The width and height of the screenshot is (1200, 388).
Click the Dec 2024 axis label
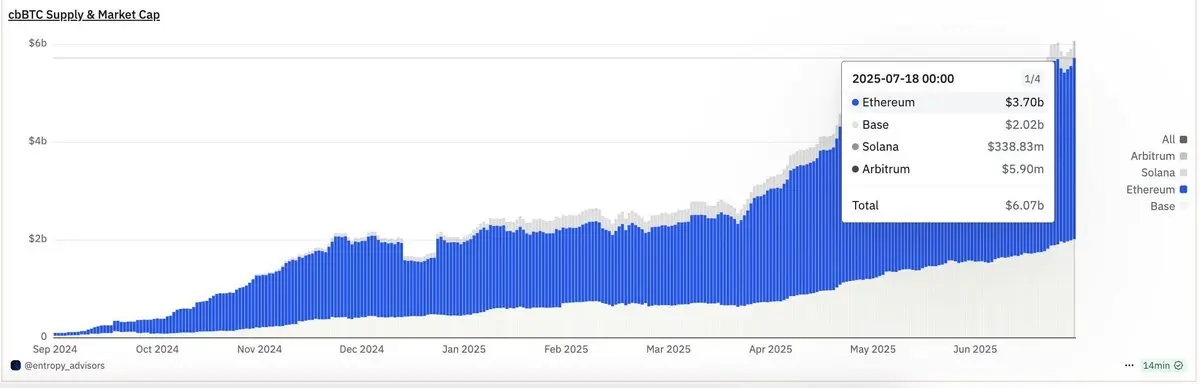pos(361,349)
